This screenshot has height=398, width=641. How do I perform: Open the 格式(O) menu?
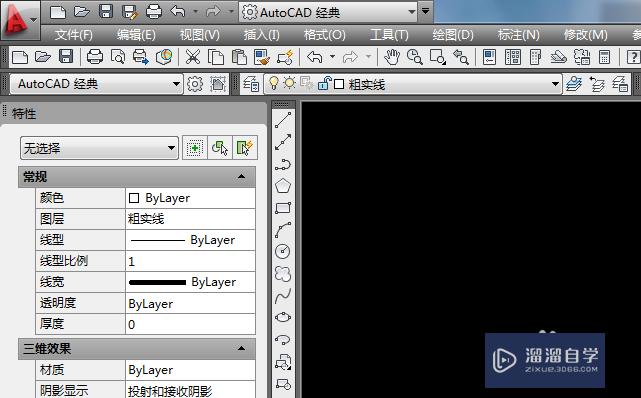click(324, 35)
